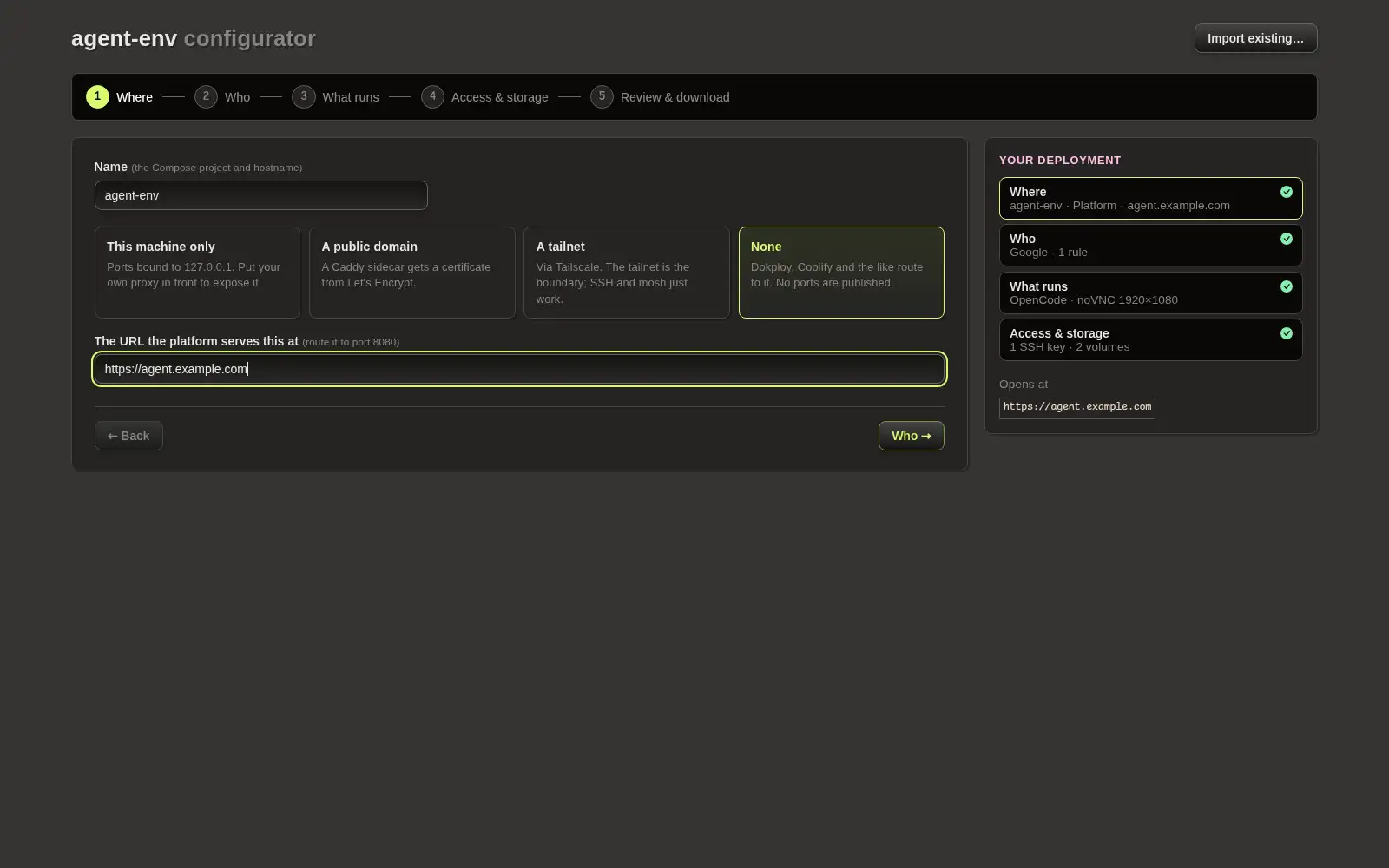Click the Opens at URL https://agent.example.com
This screenshot has width=1389, height=868.
[x=1077, y=407]
